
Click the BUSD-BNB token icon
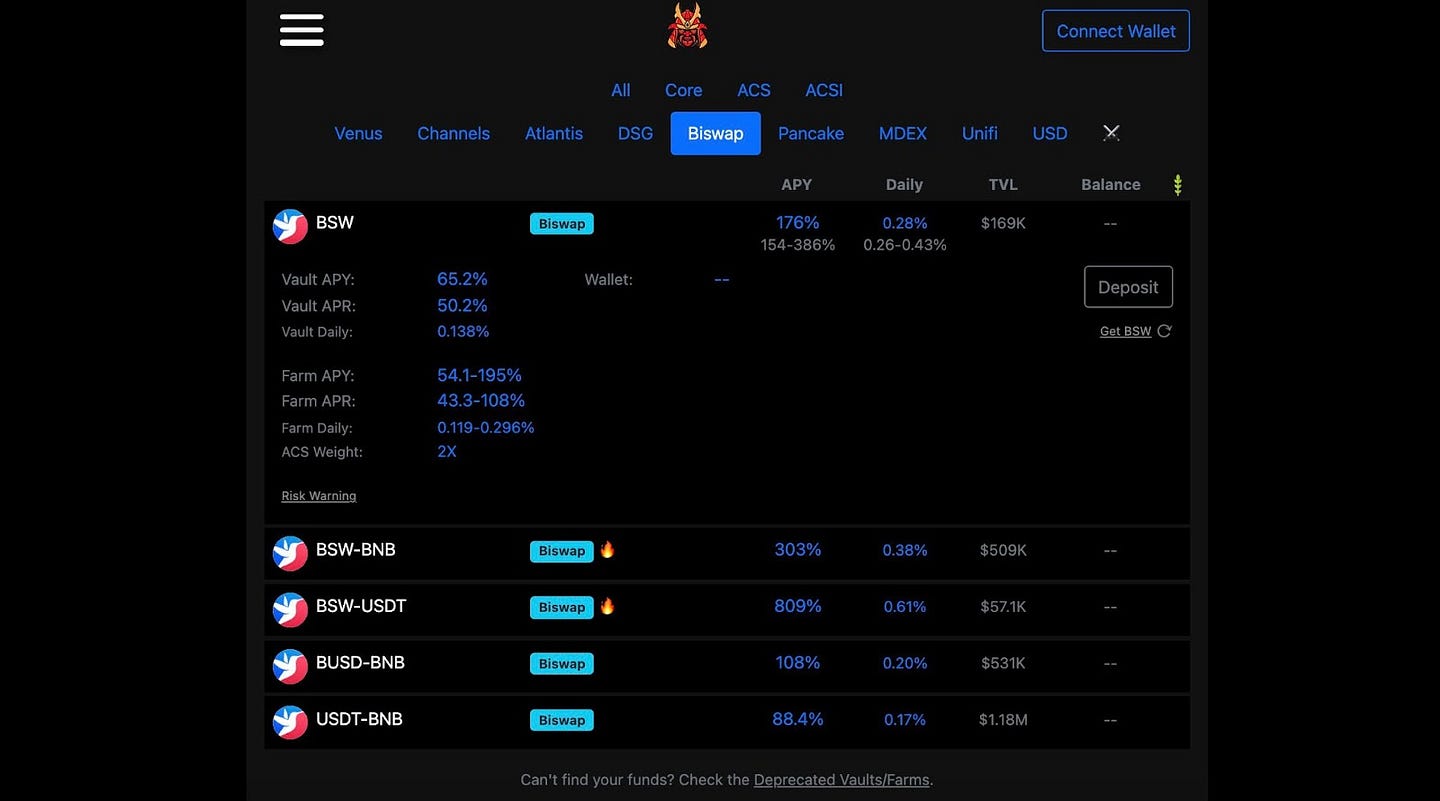point(290,666)
